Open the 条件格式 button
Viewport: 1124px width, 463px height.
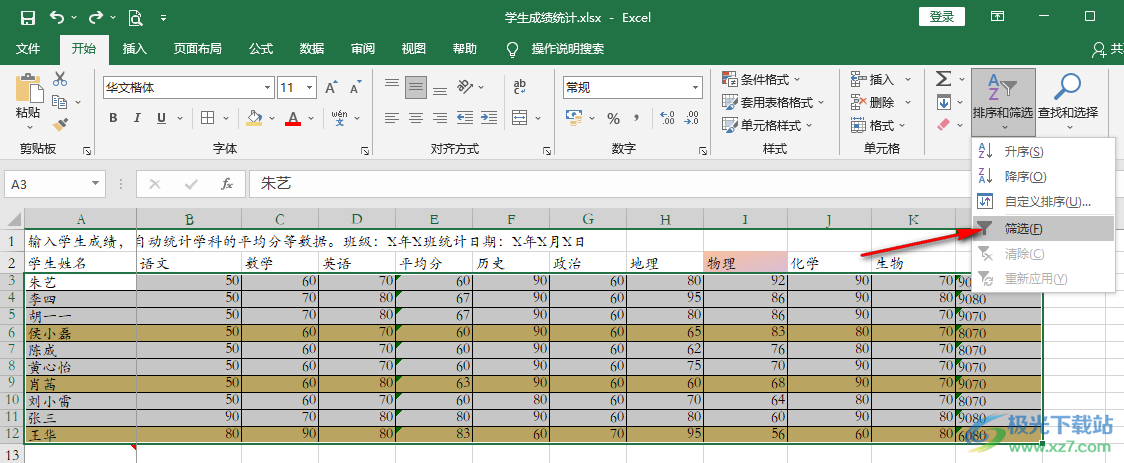tap(763, 79)
